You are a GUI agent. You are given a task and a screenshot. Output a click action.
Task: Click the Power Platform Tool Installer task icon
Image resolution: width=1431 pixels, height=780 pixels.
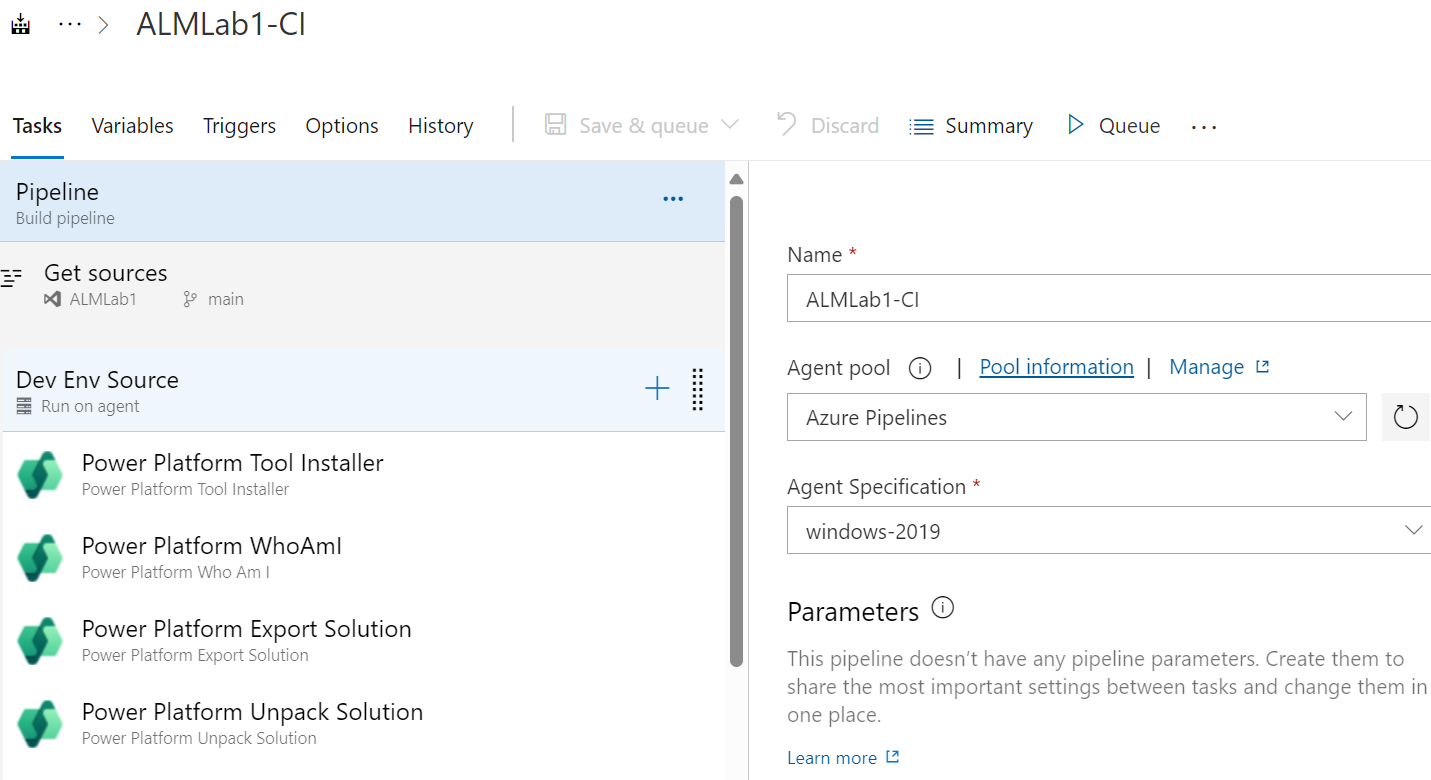point(40,475)
